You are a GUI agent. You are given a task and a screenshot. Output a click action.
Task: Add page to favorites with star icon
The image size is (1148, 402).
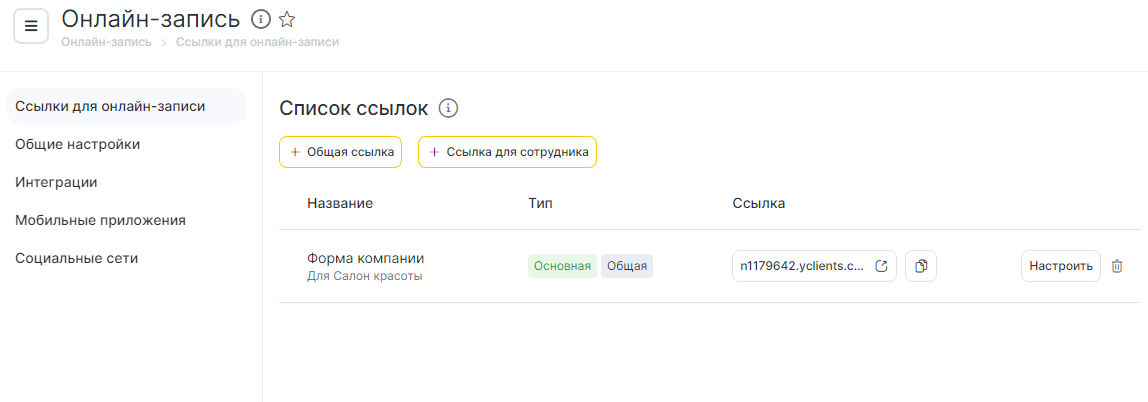coord(287,19)
